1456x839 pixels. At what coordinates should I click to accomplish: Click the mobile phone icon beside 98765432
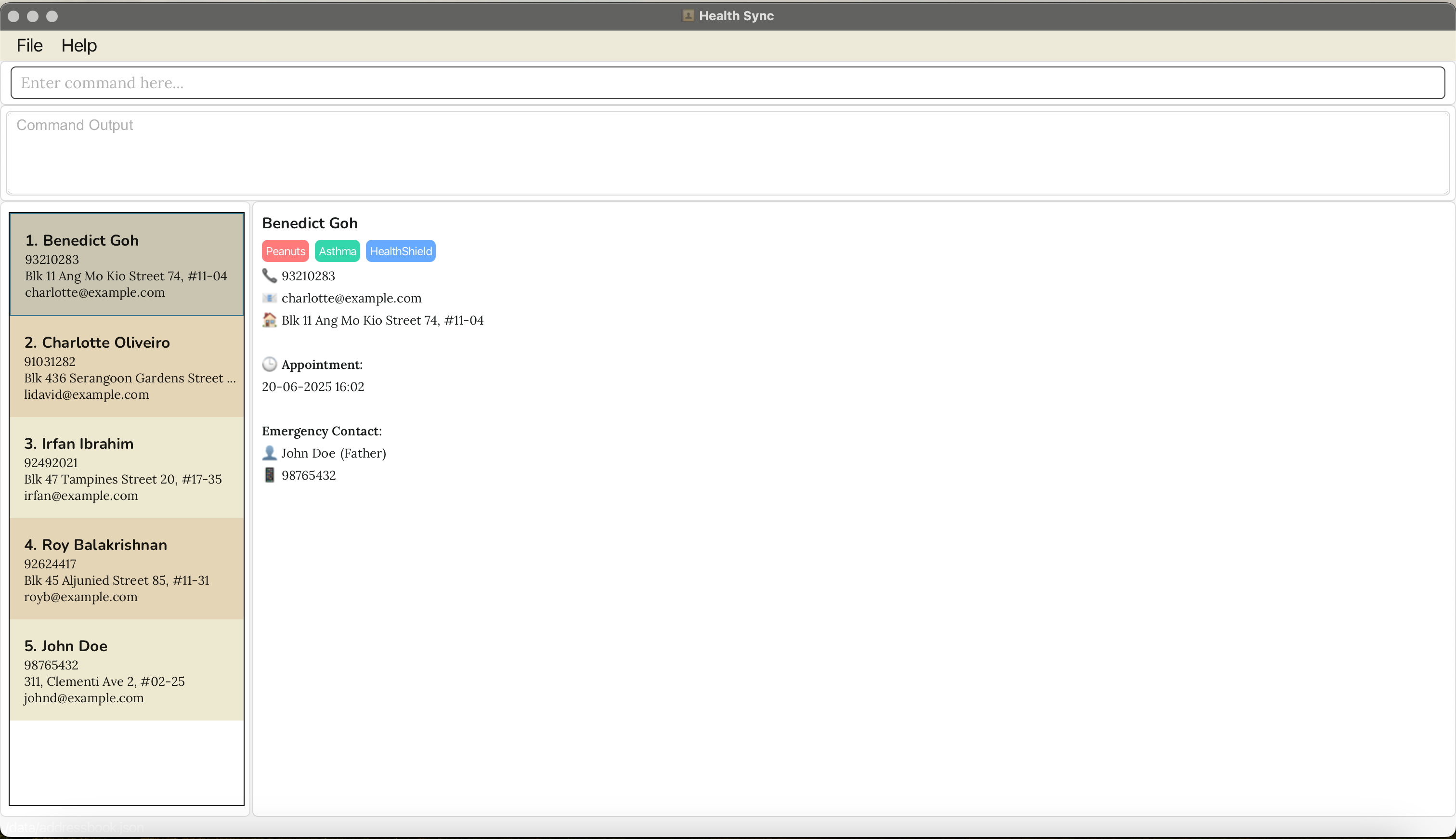(269, 475)
